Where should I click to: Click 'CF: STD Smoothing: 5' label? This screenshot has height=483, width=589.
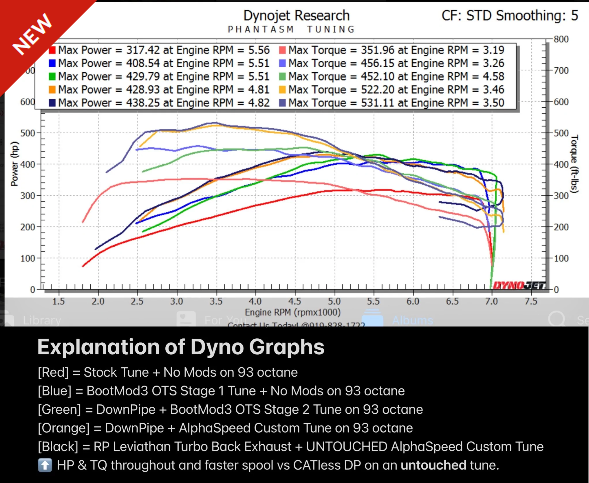point(510,16)
